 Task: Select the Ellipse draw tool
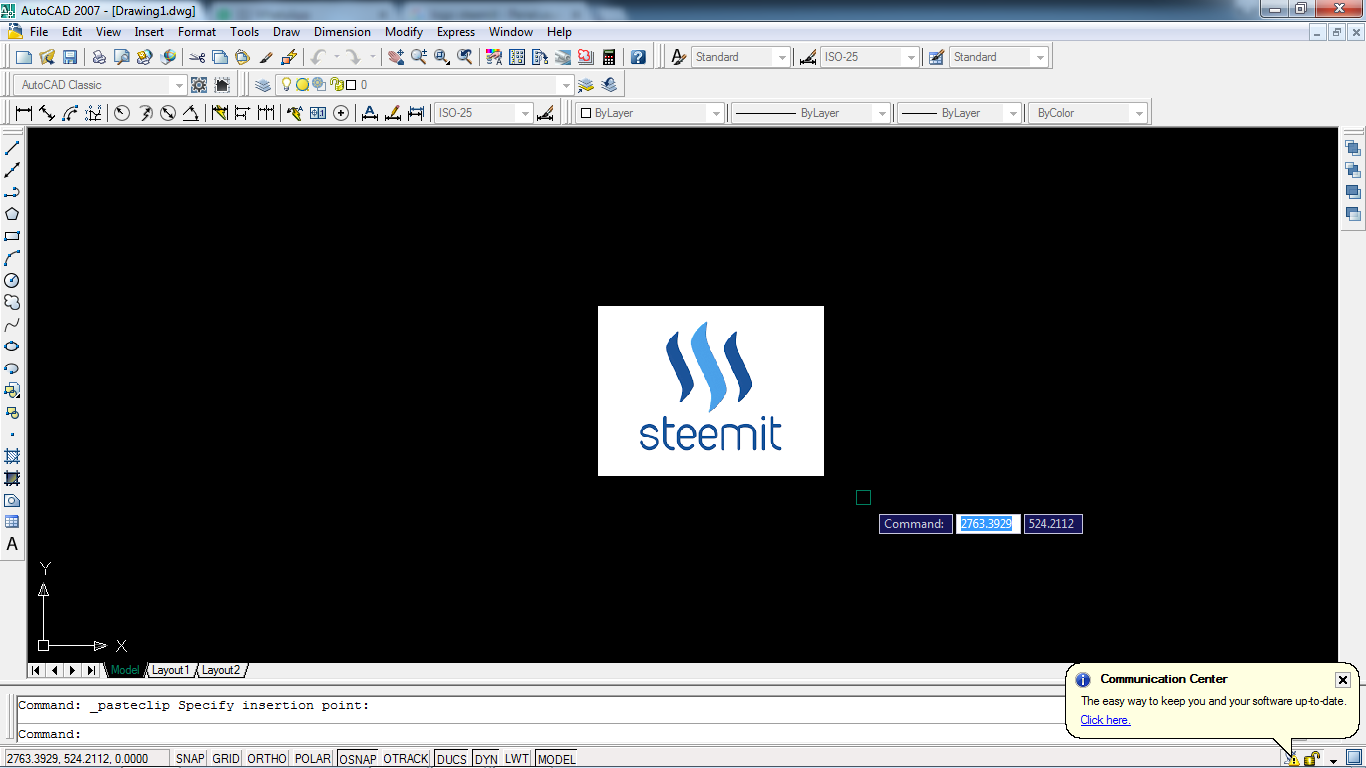click(12, 346)
